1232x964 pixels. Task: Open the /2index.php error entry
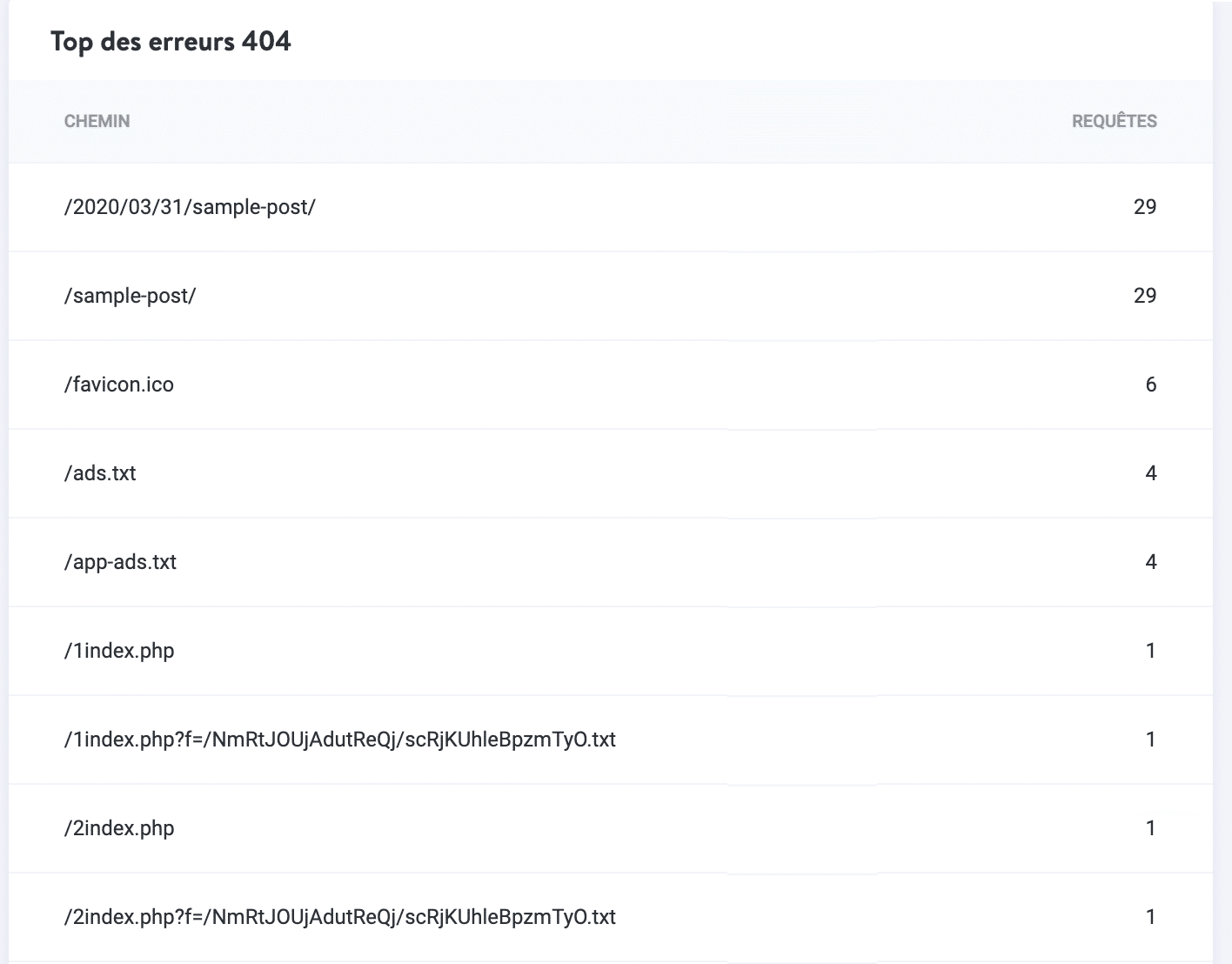click(x=119, y=828)
